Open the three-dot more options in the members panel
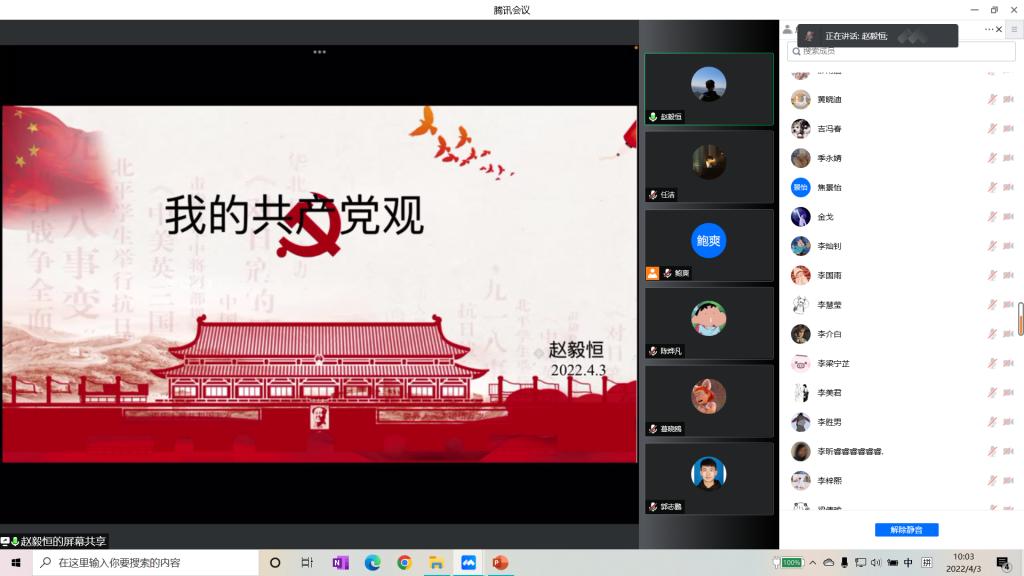This screenshot has width=1024, height=576. (x=989, y=29)
